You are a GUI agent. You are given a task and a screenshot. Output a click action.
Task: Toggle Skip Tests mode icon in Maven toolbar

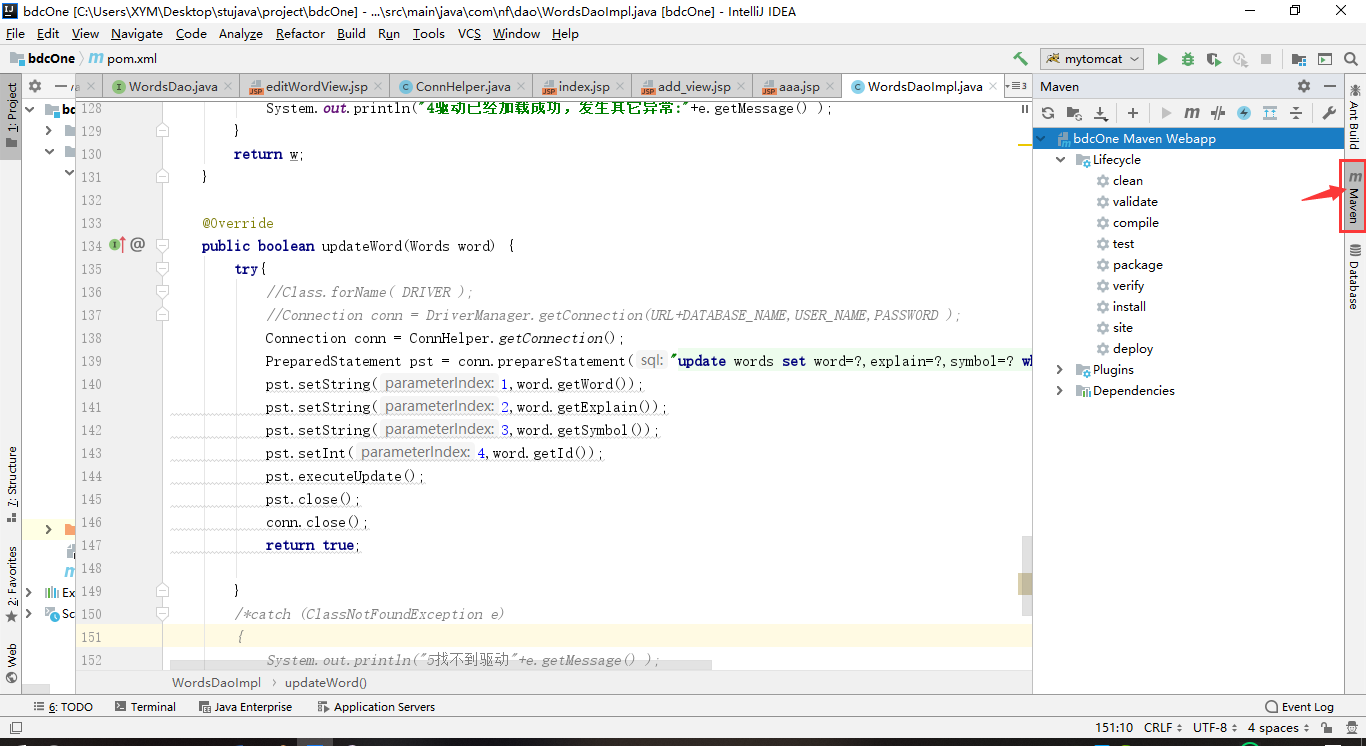pyautogui.click(x=1218, y=113)
